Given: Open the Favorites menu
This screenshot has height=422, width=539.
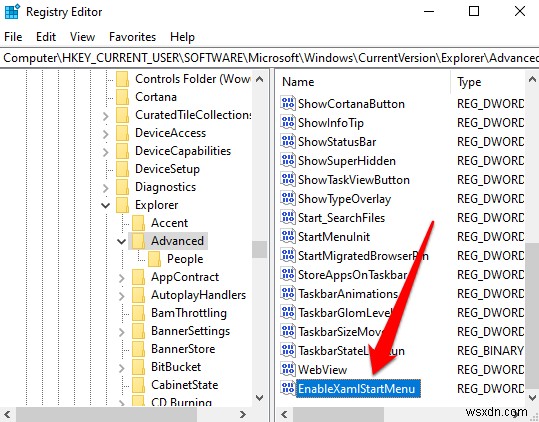Looking at the screenshot, I should coord(132,37).
